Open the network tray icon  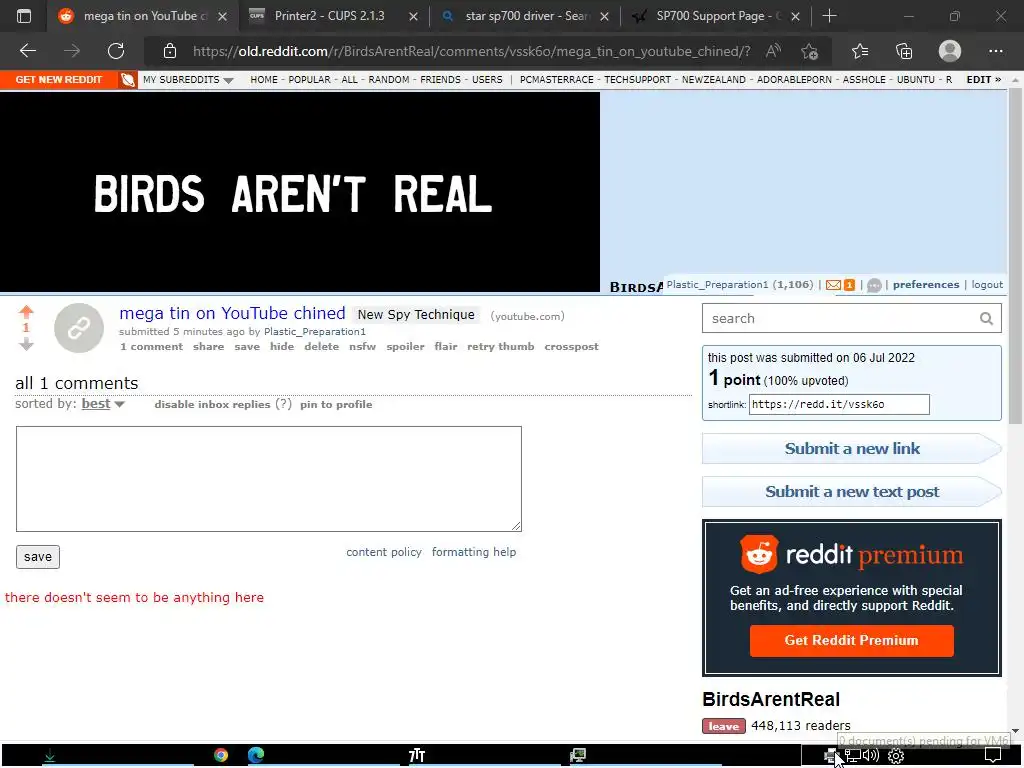852,756
